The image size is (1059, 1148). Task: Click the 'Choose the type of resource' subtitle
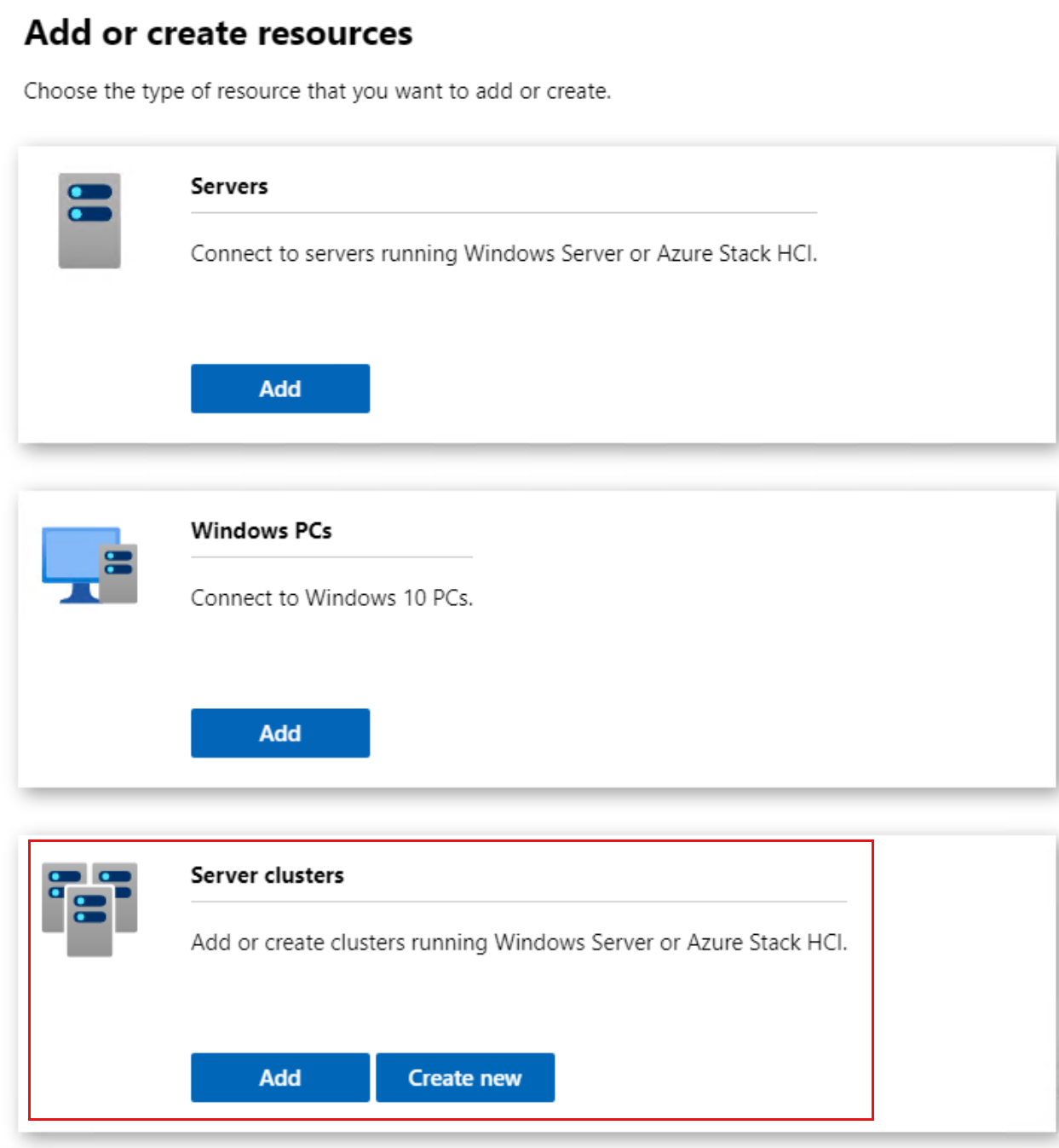317,91
